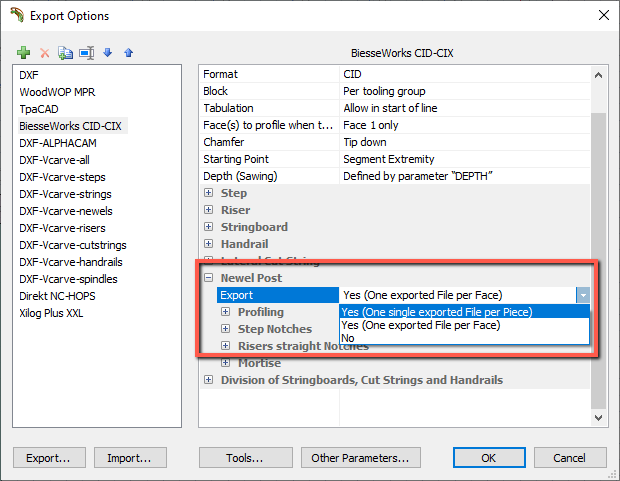
Task: Duplicate the selected export format
Action: click(65, 53)
